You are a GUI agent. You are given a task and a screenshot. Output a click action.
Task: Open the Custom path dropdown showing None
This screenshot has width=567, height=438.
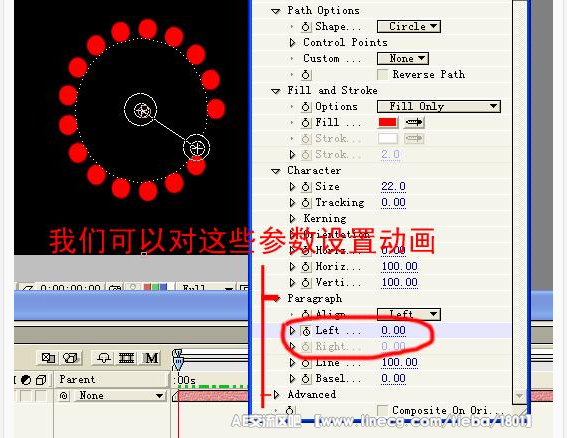[x=403, y=58]
